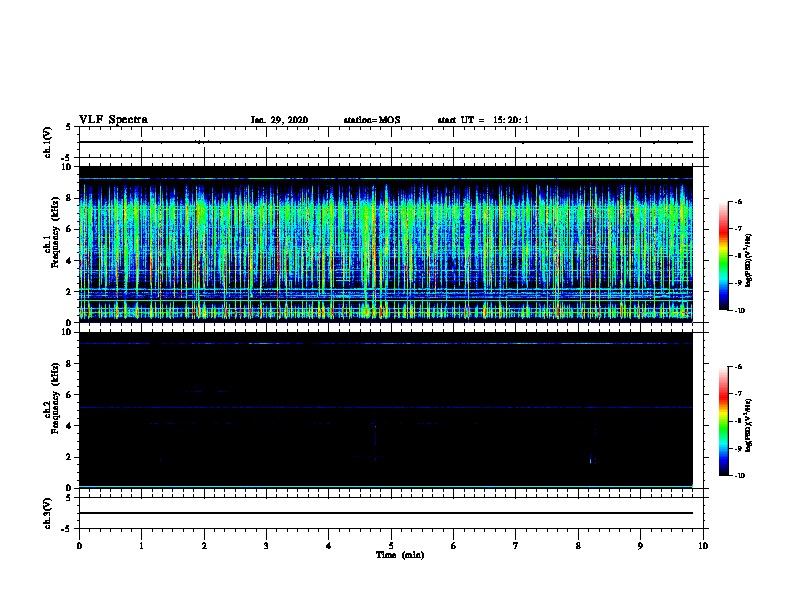Click tick label '2' on Time axis

[x=204, y=546]
